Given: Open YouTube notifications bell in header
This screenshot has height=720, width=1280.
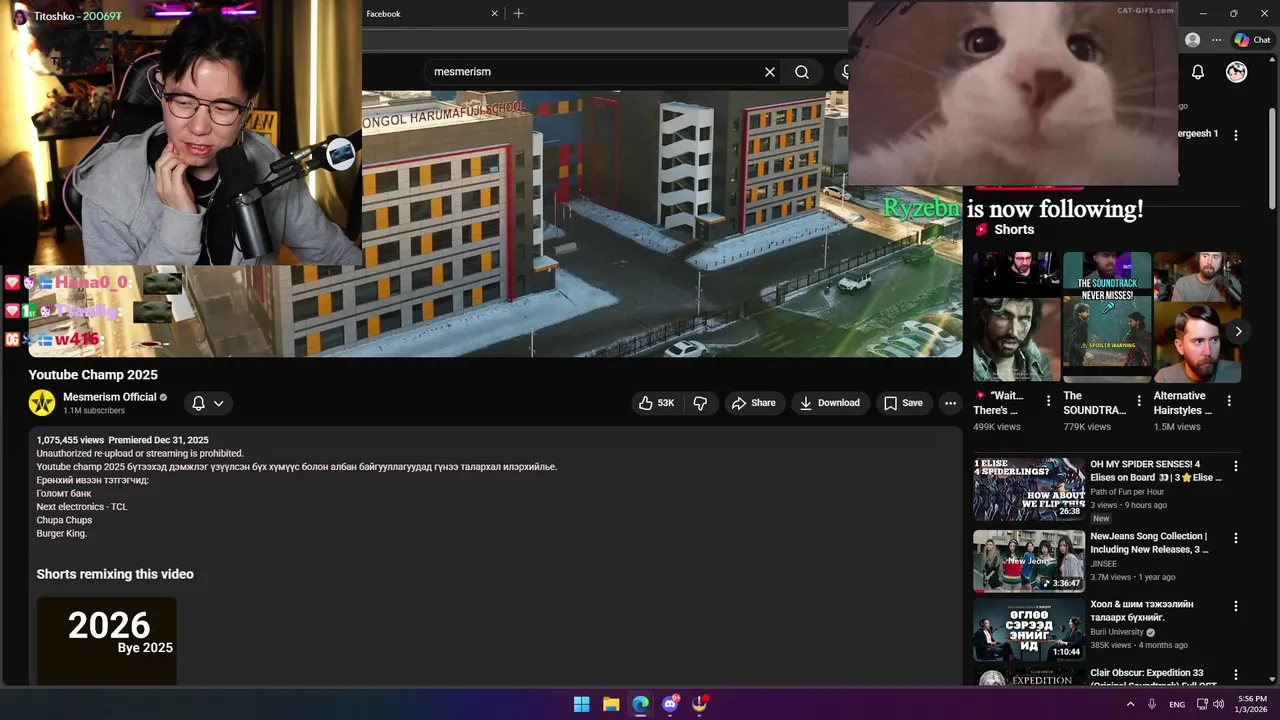Looking at the screenshot, I should [x=1197, y=72].
